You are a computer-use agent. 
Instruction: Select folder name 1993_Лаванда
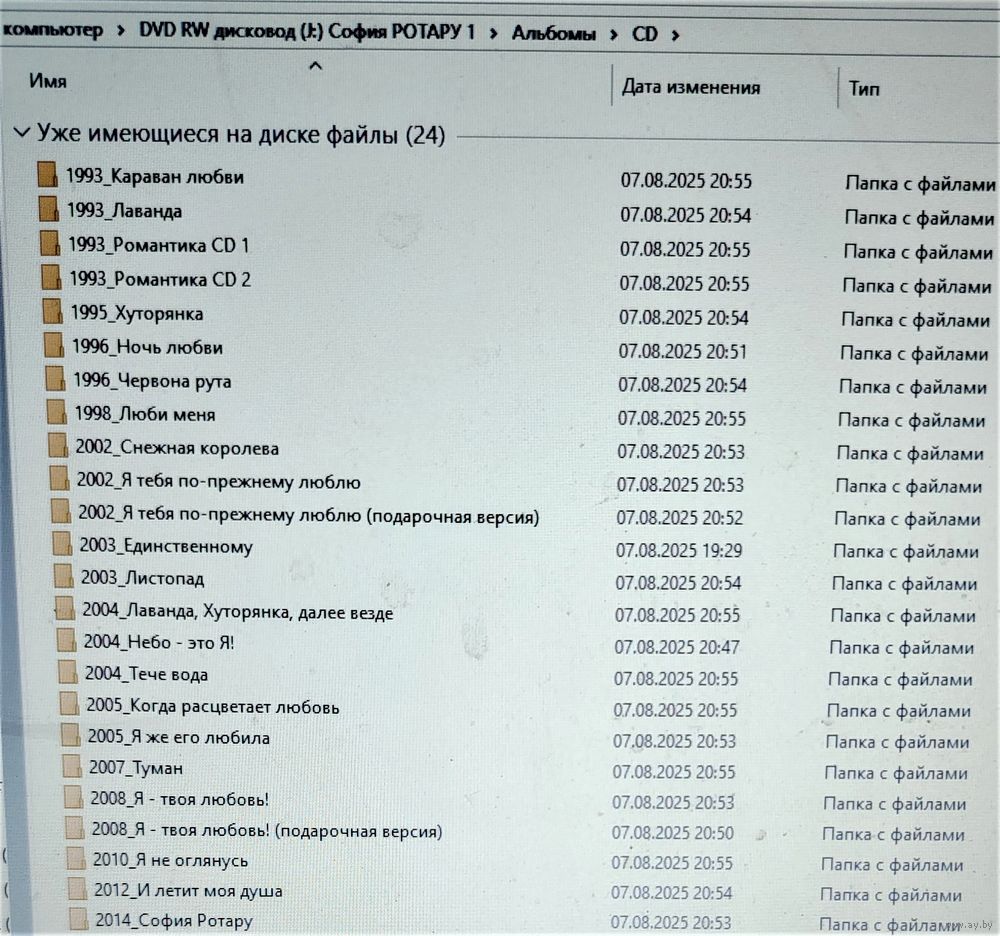click(124, 210)
